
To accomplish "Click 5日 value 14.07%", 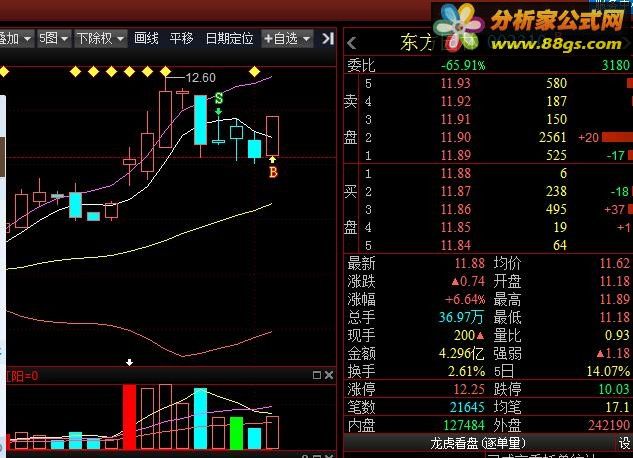I will [x=608, y=371].
